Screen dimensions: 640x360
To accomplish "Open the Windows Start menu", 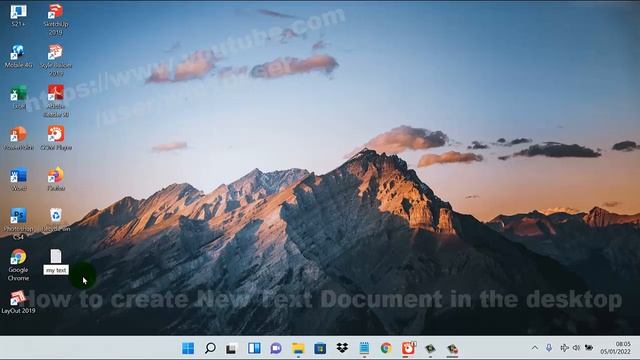I will pyautogui.click(x=188, y=348).
